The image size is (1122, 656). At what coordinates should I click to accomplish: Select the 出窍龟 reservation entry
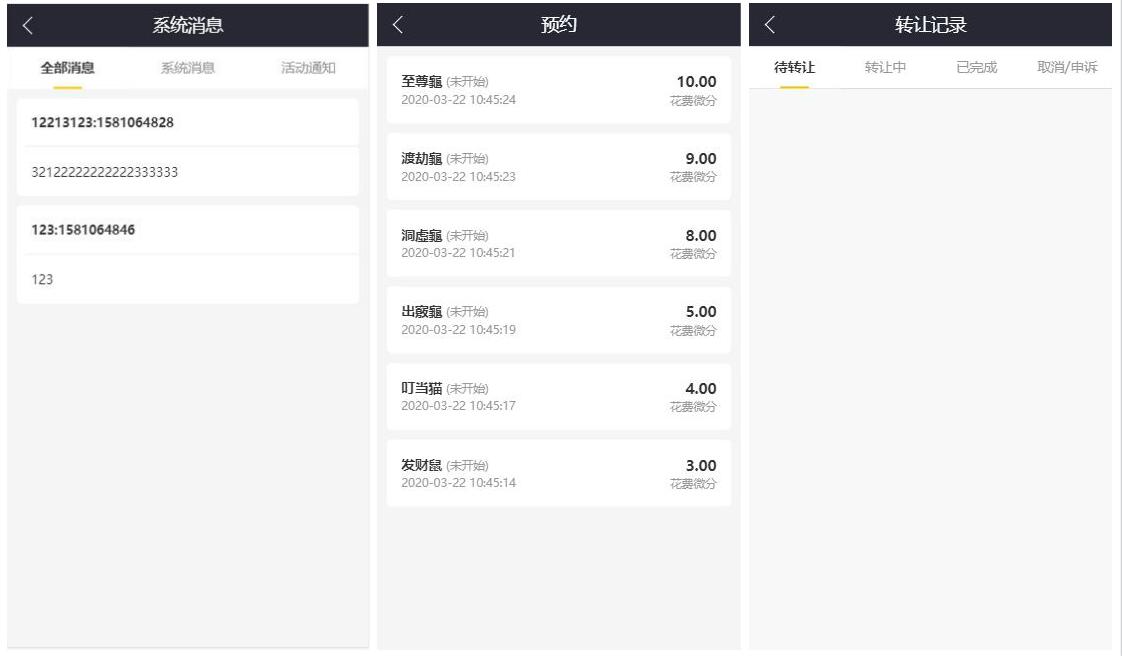[x=559, y=320]
